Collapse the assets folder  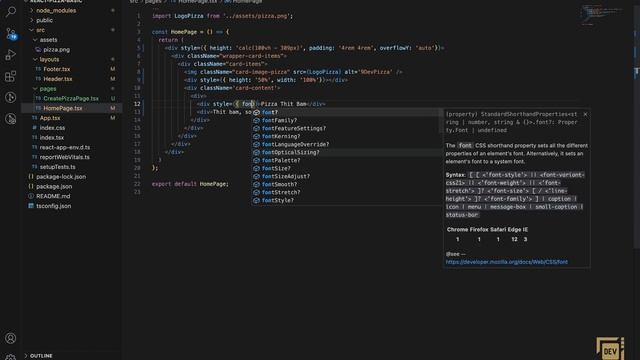pos(35,40)
